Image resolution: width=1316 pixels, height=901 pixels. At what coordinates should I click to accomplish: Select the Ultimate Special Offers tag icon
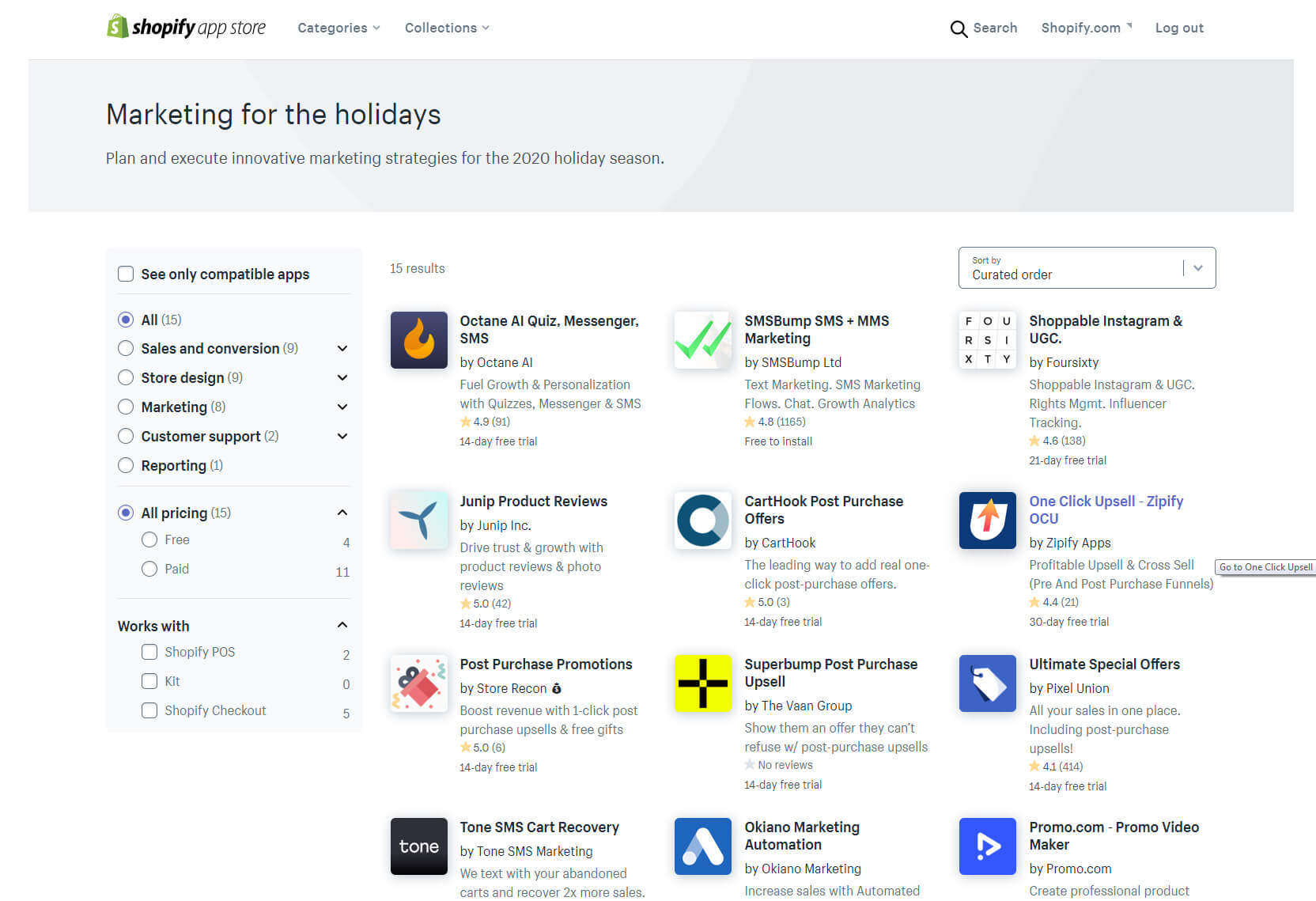(x=987, y=683)
